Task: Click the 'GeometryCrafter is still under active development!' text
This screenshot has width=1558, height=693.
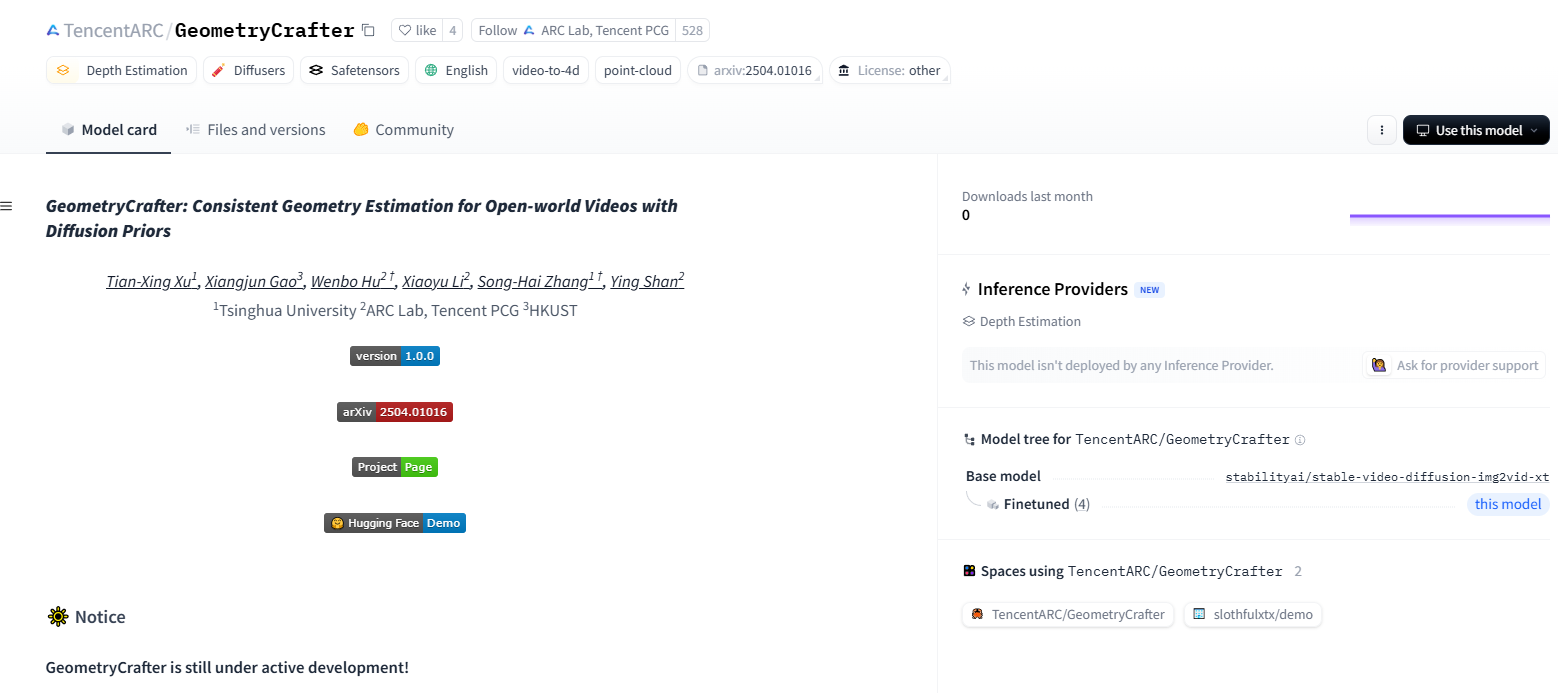Action: pyautogui.click(x=227, y=667)
